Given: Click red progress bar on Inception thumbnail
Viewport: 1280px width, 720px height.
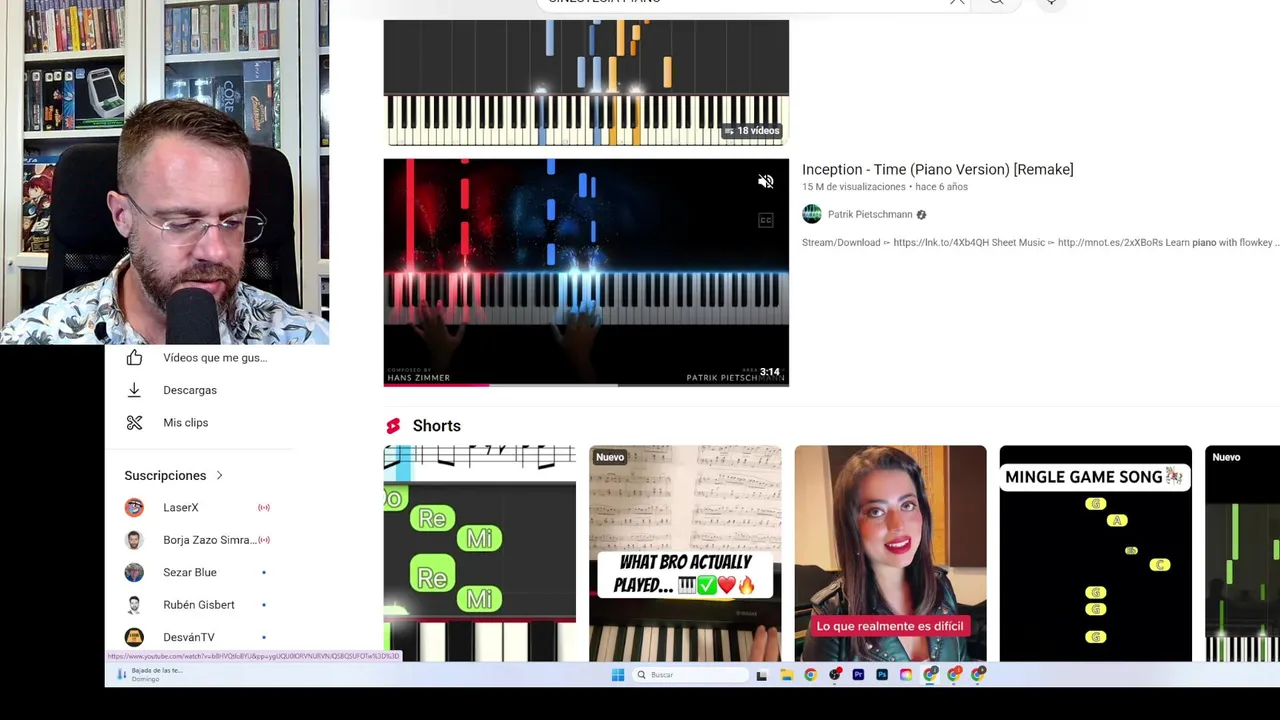Looking at the screenshot, I should click(x=437, y=384).
